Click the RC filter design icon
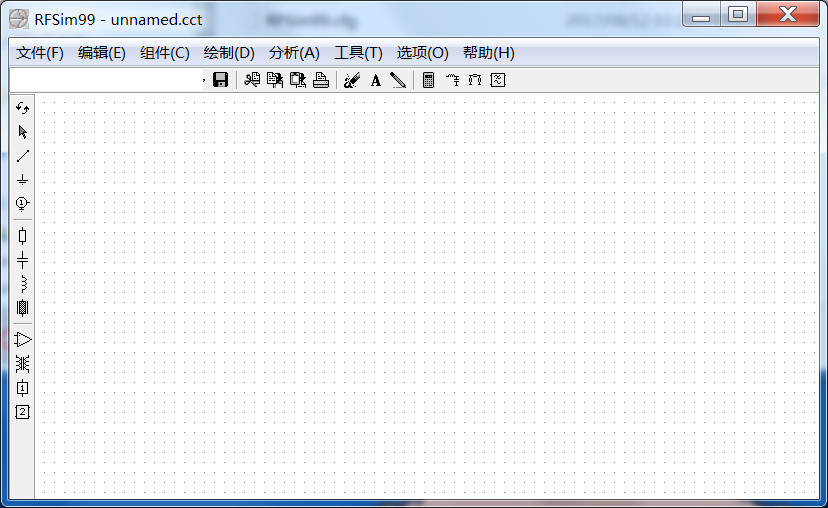This screenshot has width=828, height=508. click(x=453, y=80)
